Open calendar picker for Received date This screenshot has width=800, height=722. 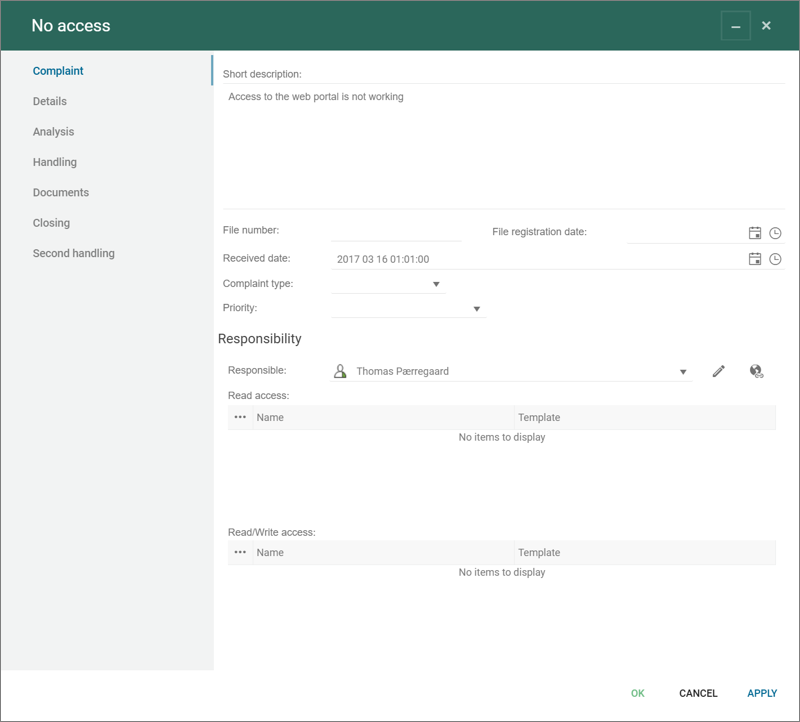(x=755, y=259)
